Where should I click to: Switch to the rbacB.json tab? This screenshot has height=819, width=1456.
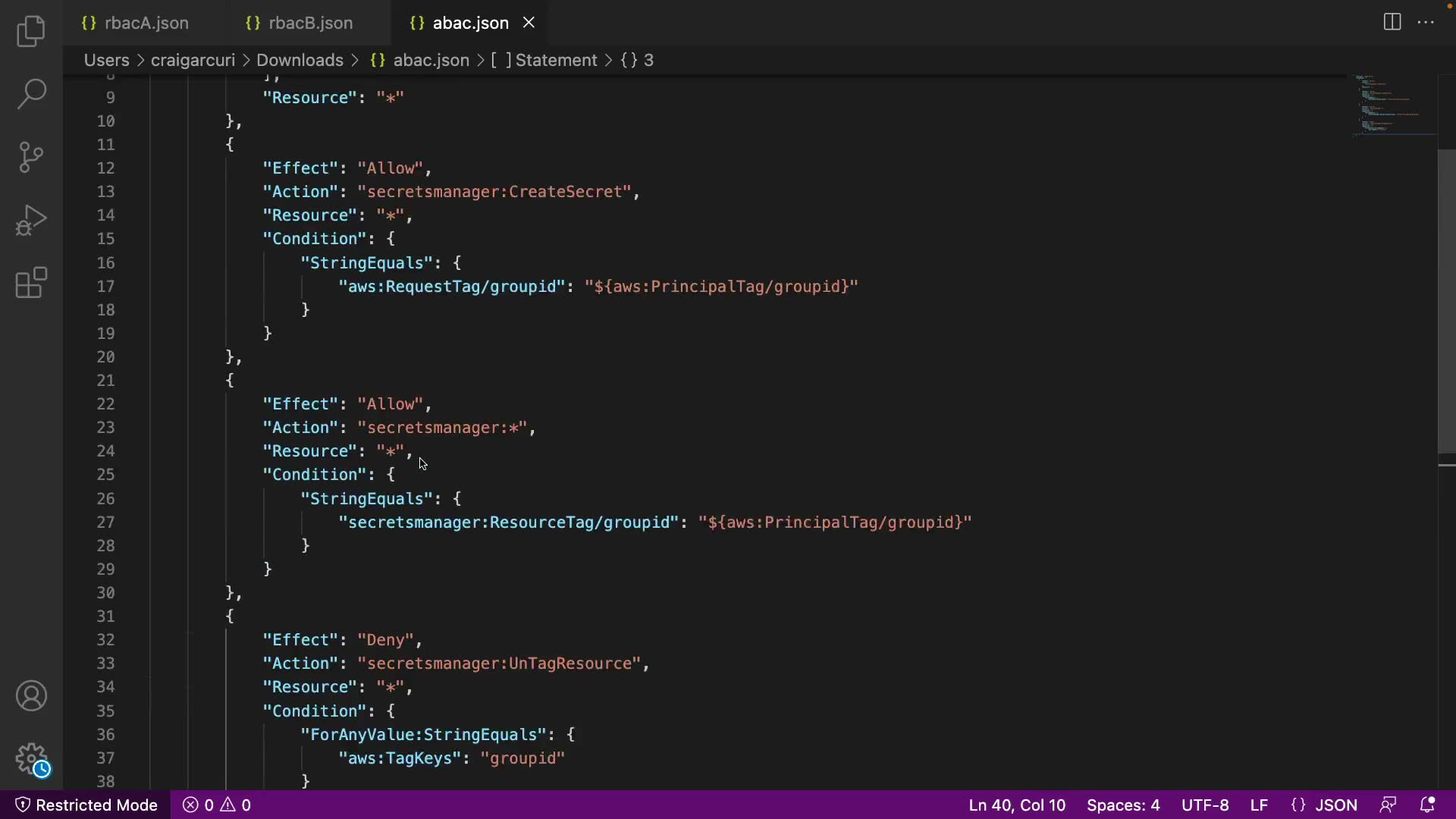[x=310, y=23]
